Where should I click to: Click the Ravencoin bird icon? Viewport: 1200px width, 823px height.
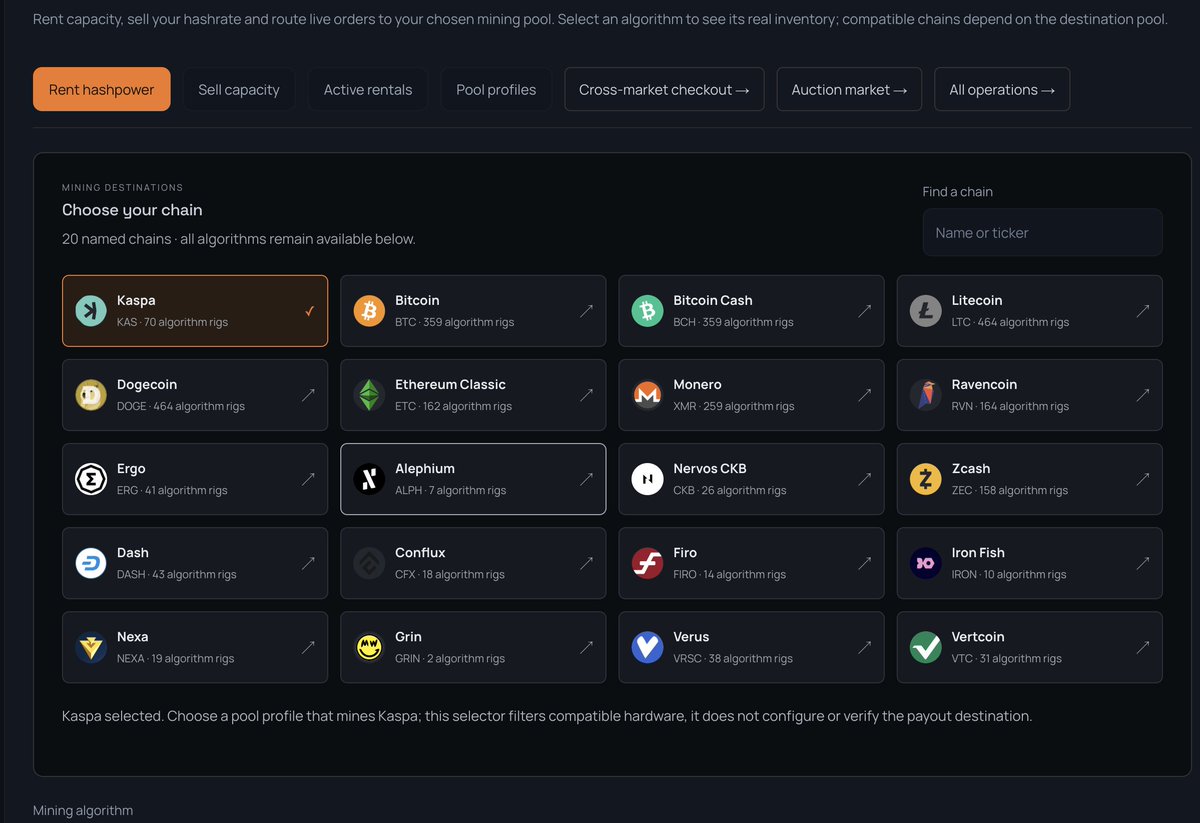pyautogui.click(x=925, y=395)
